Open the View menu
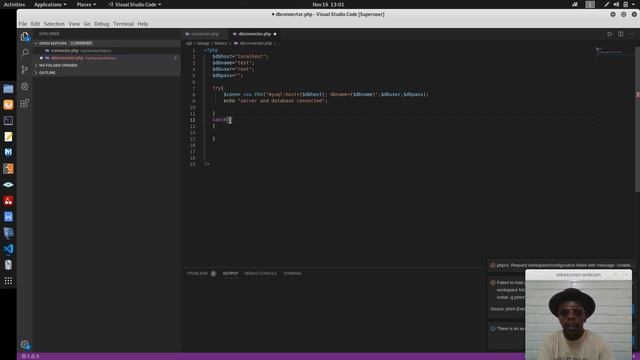Screen dimensions: 640x360 [x=74, y=24]
